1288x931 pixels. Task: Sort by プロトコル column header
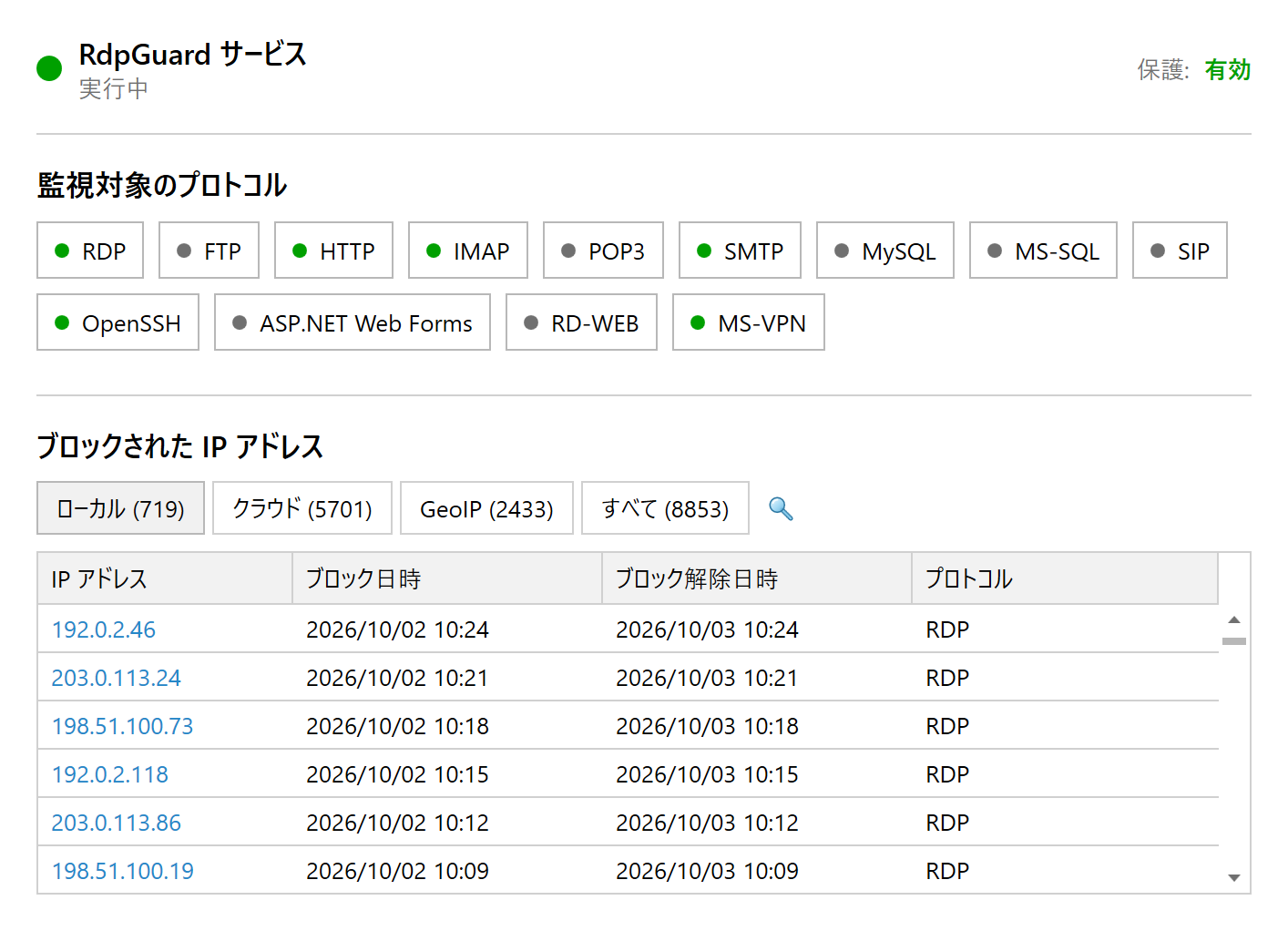coord(1065,578)
